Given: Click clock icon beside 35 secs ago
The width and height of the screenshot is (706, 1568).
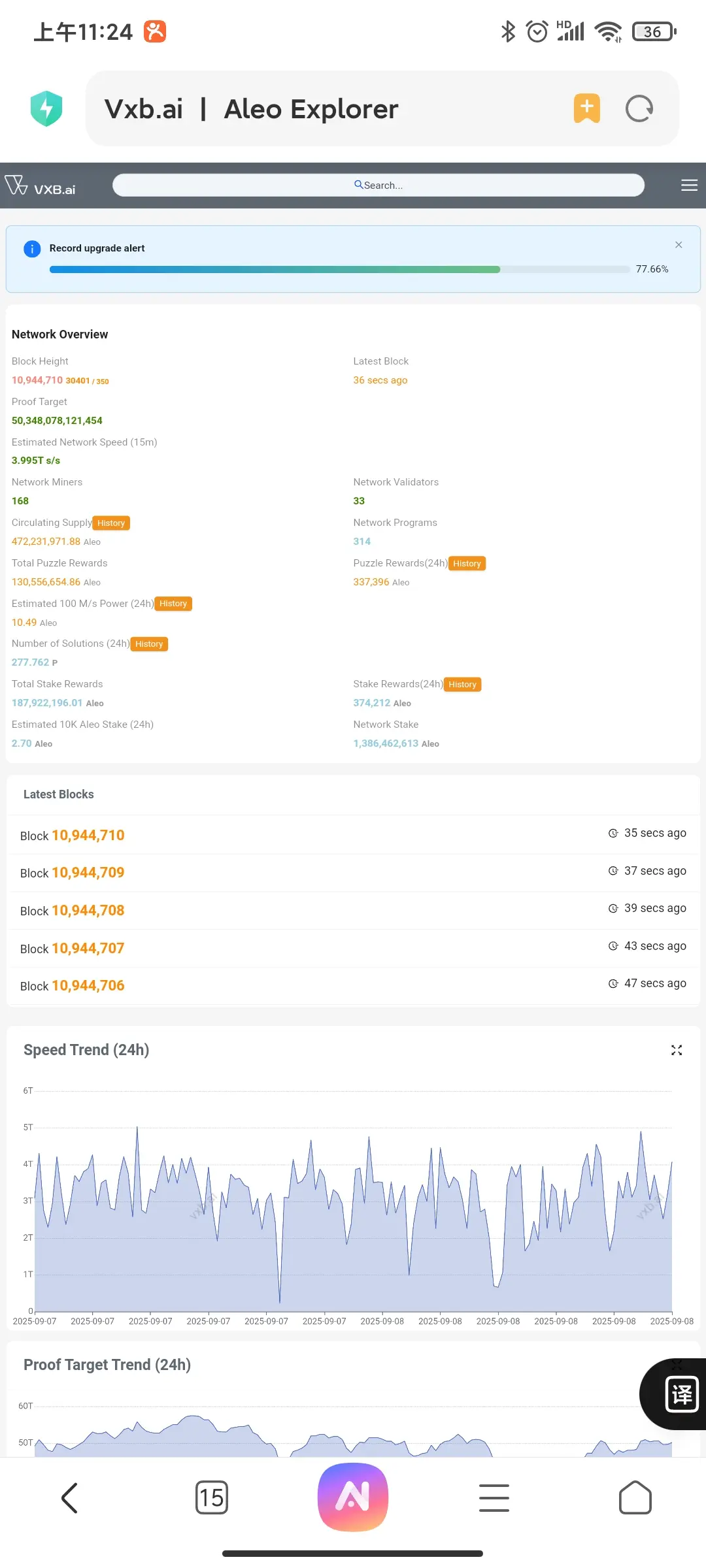Looking at the screenshot, I should (x=613, y=833).
